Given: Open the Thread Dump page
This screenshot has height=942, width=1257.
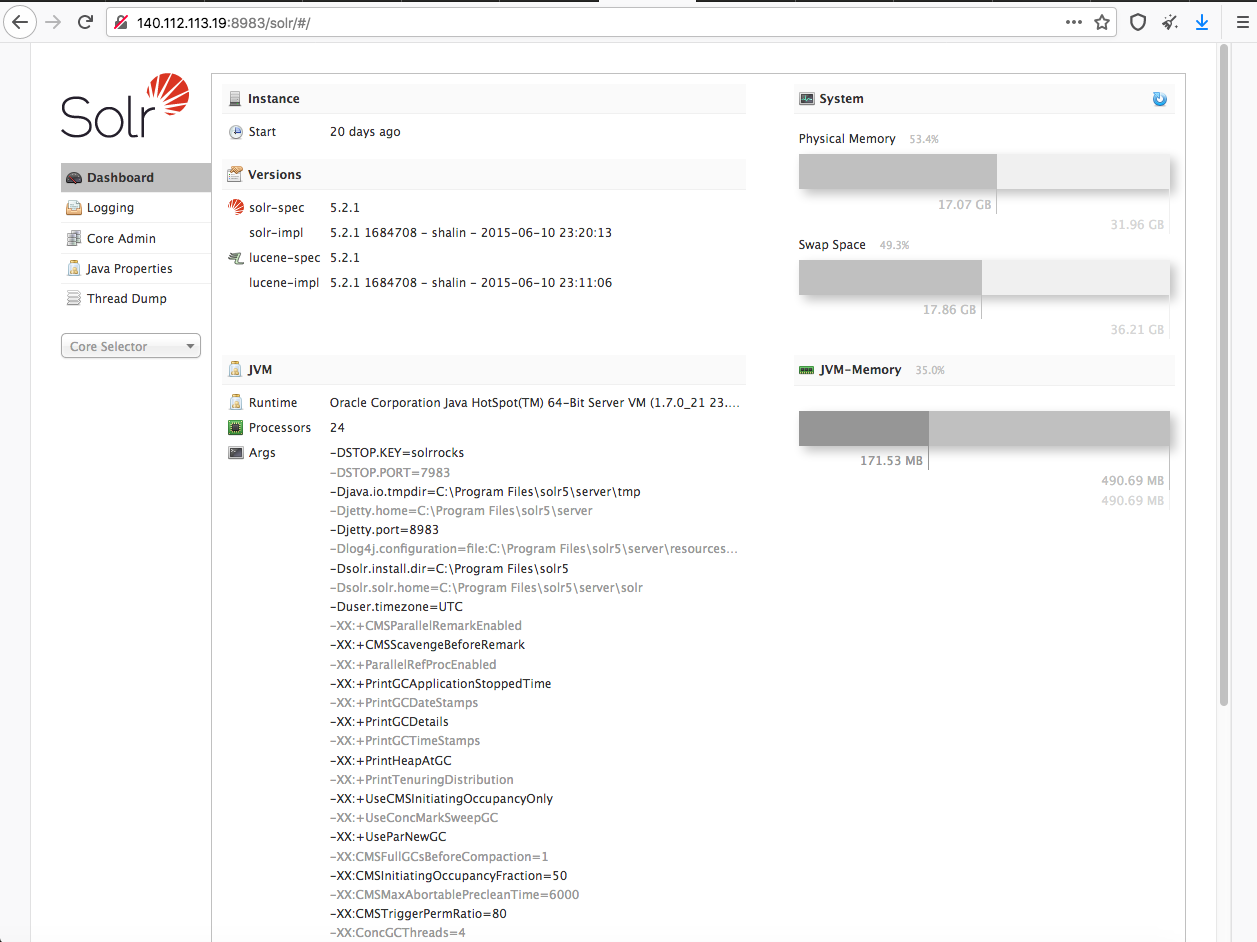Looking at the screenshot, I should coord(136,298).
